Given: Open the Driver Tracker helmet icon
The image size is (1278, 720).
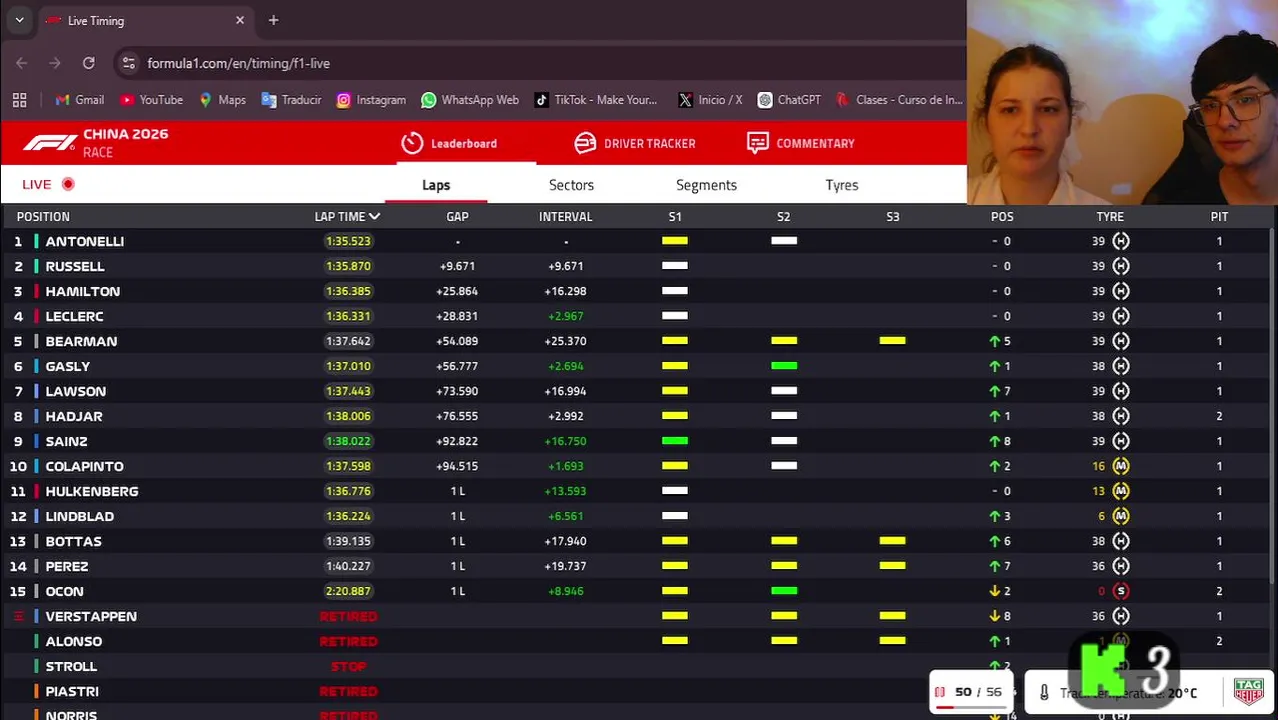Looking at the screenshot, I should tap(585, 143).
